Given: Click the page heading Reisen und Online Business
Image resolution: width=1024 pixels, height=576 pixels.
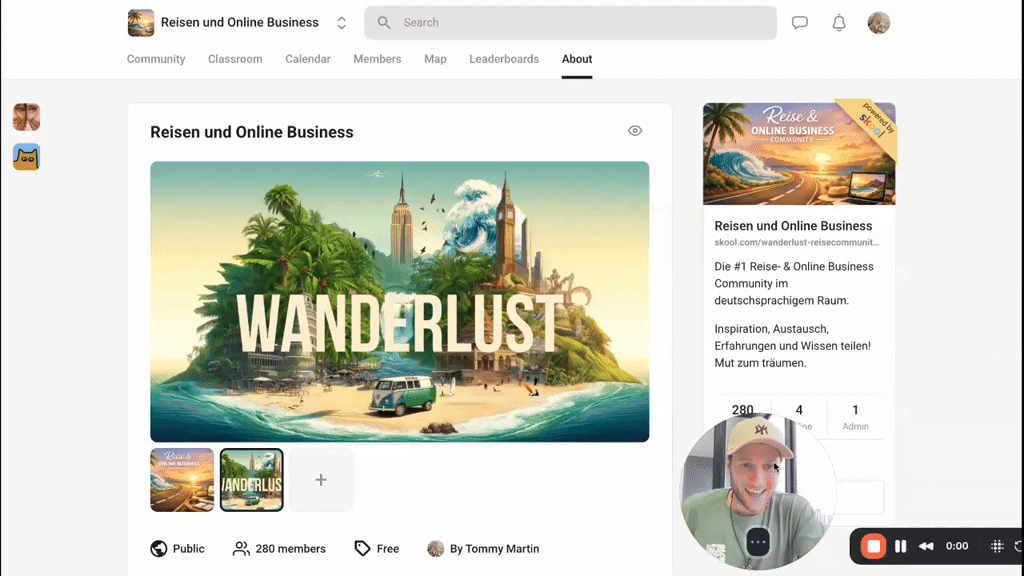Looking at the screenshot, I should (x=251, y=132).
